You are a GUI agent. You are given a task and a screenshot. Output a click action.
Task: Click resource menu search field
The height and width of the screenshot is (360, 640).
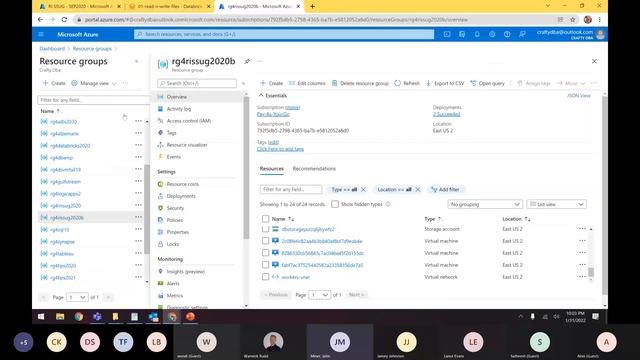point(197,83)
